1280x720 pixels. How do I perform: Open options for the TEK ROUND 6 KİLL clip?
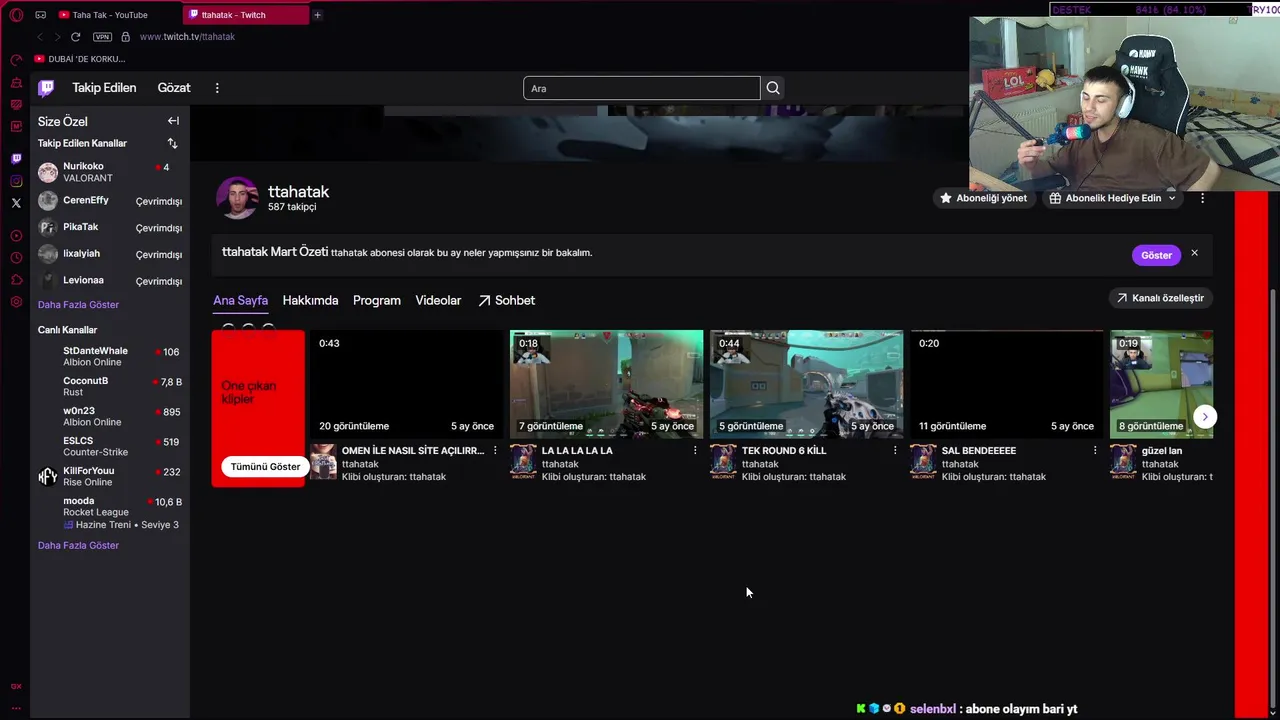(895, 451)
